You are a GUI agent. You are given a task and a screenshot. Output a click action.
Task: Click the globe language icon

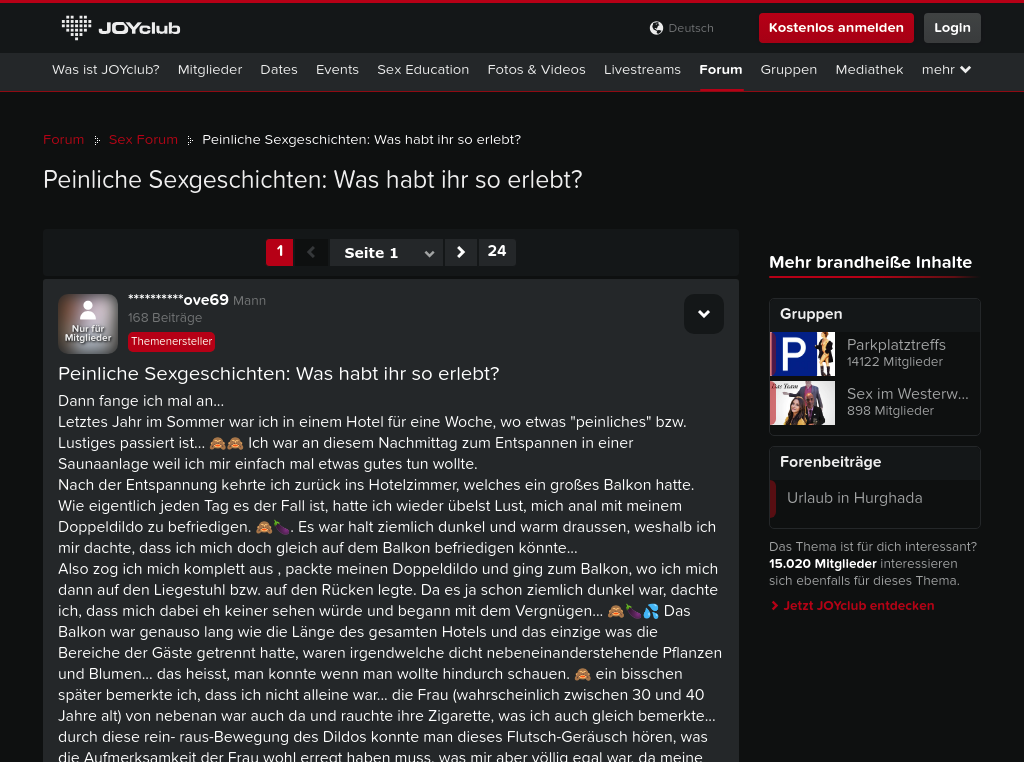[x=656, y=28]
